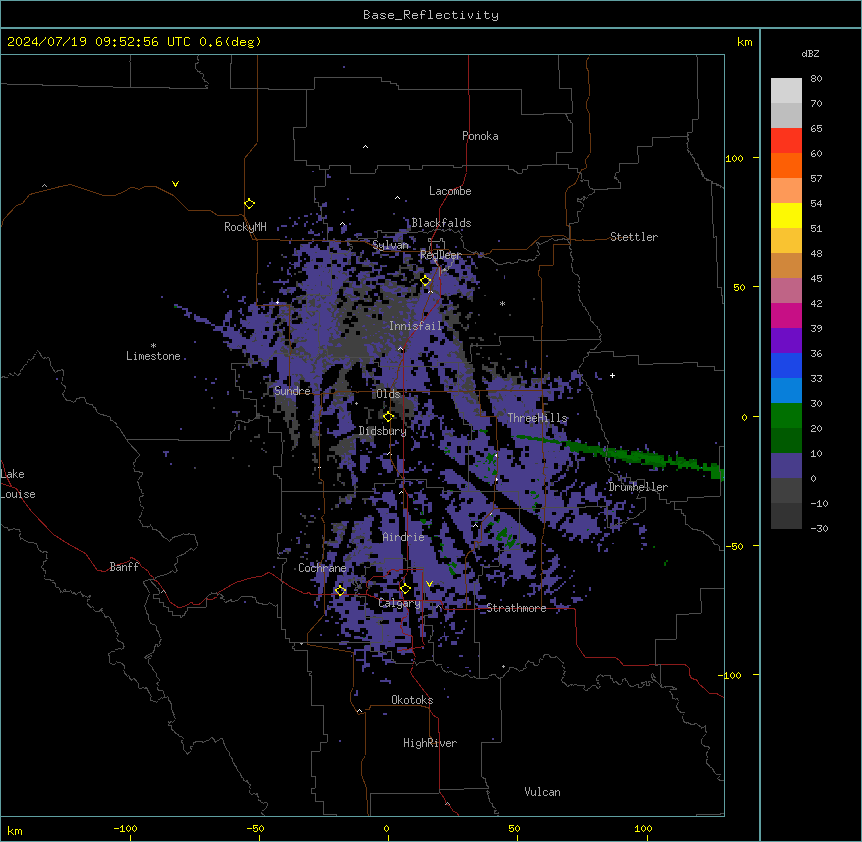The height and width of the screenshot is (842, 862).
Task: Click the RockyMH label
Action: pos(245,227)
